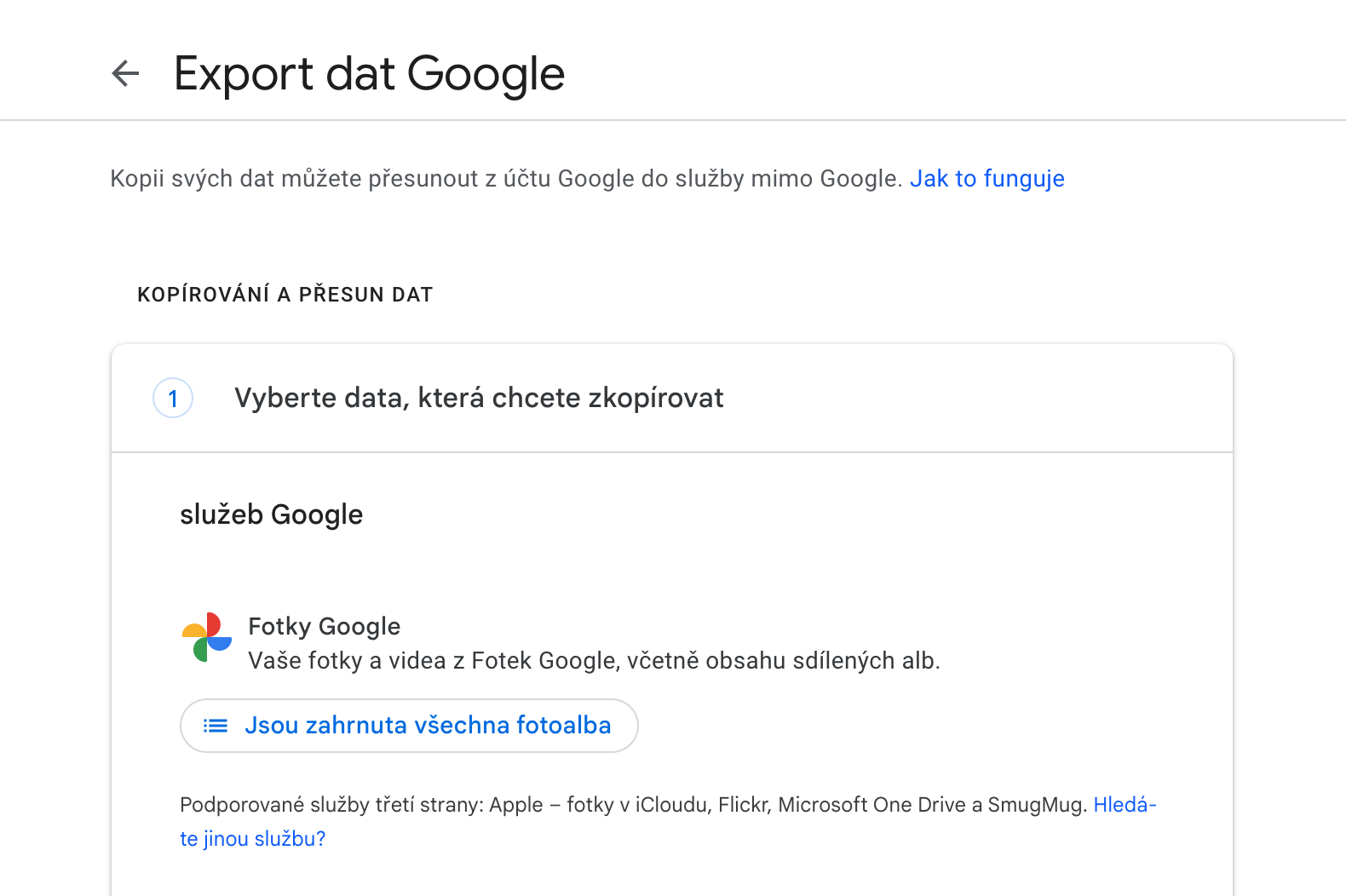1346x896 pixels.
Task: Click "SmugMug" in supported services
Action: (x=1036, y=805)
